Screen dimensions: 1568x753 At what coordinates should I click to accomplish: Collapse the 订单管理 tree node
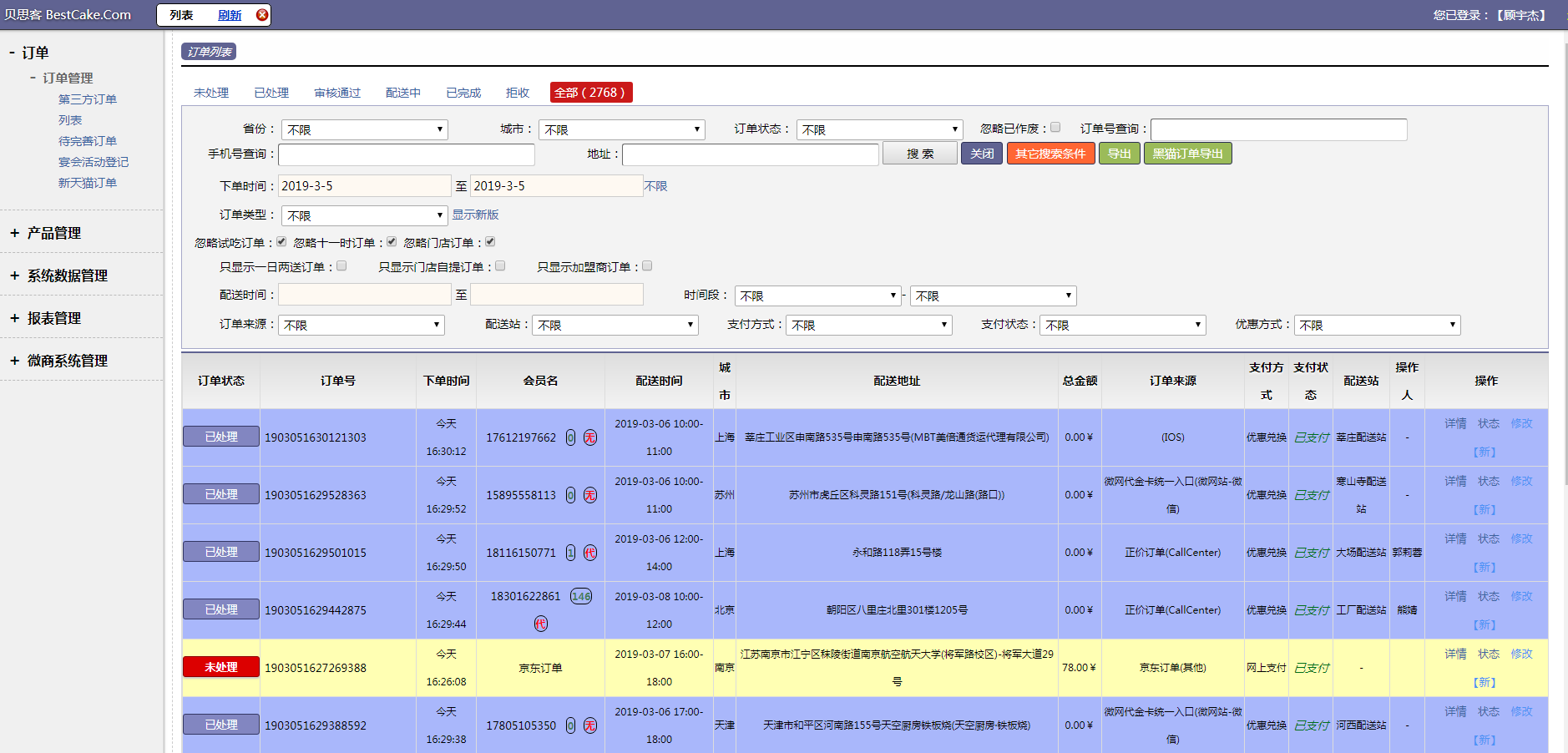[x=33, y=78]
